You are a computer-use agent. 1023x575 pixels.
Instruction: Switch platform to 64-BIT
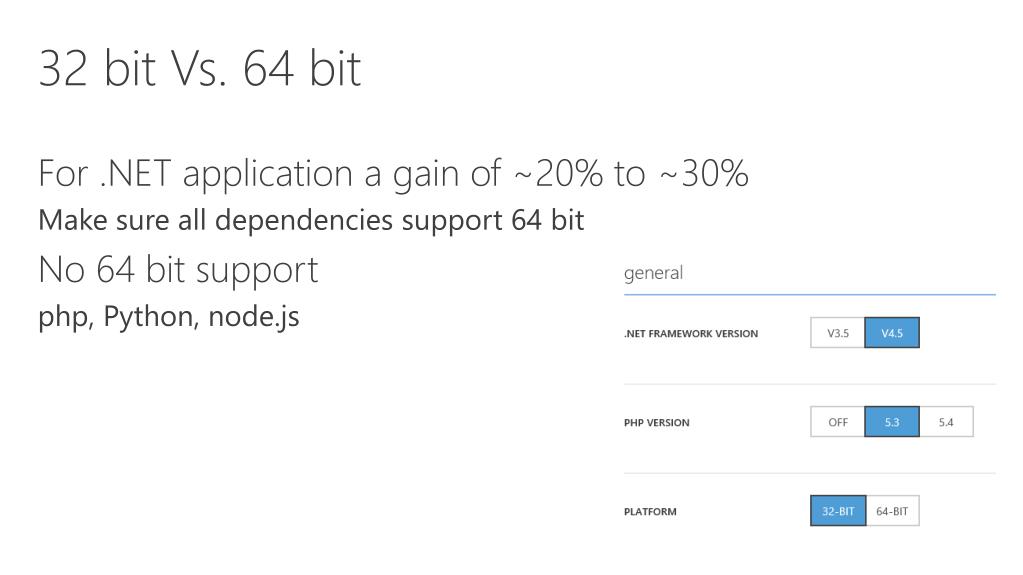[893, 511]
